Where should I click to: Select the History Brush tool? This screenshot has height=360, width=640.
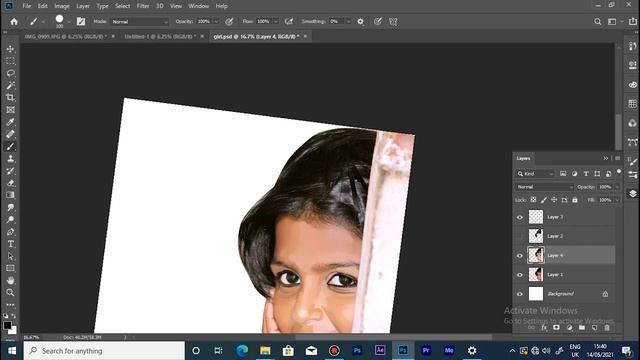11,171
